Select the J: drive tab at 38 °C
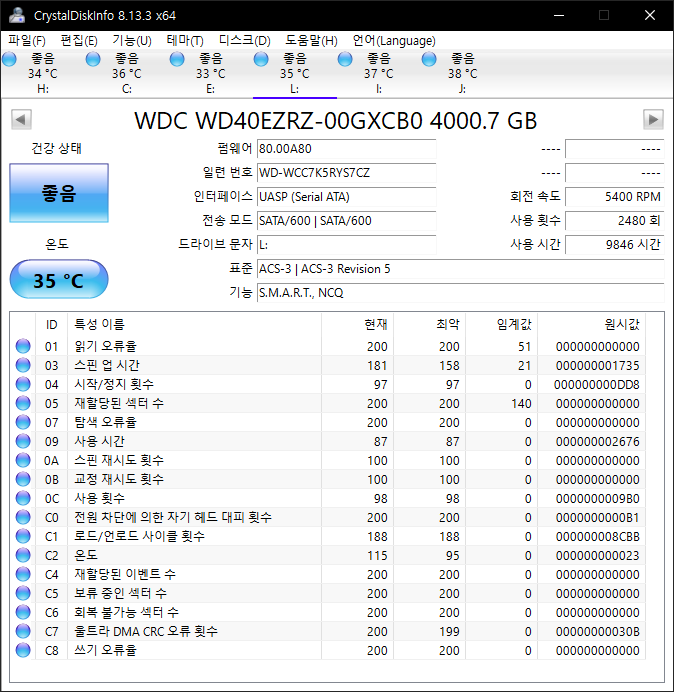674x692 pixels. pyautogui.click(x=462, y=73)
